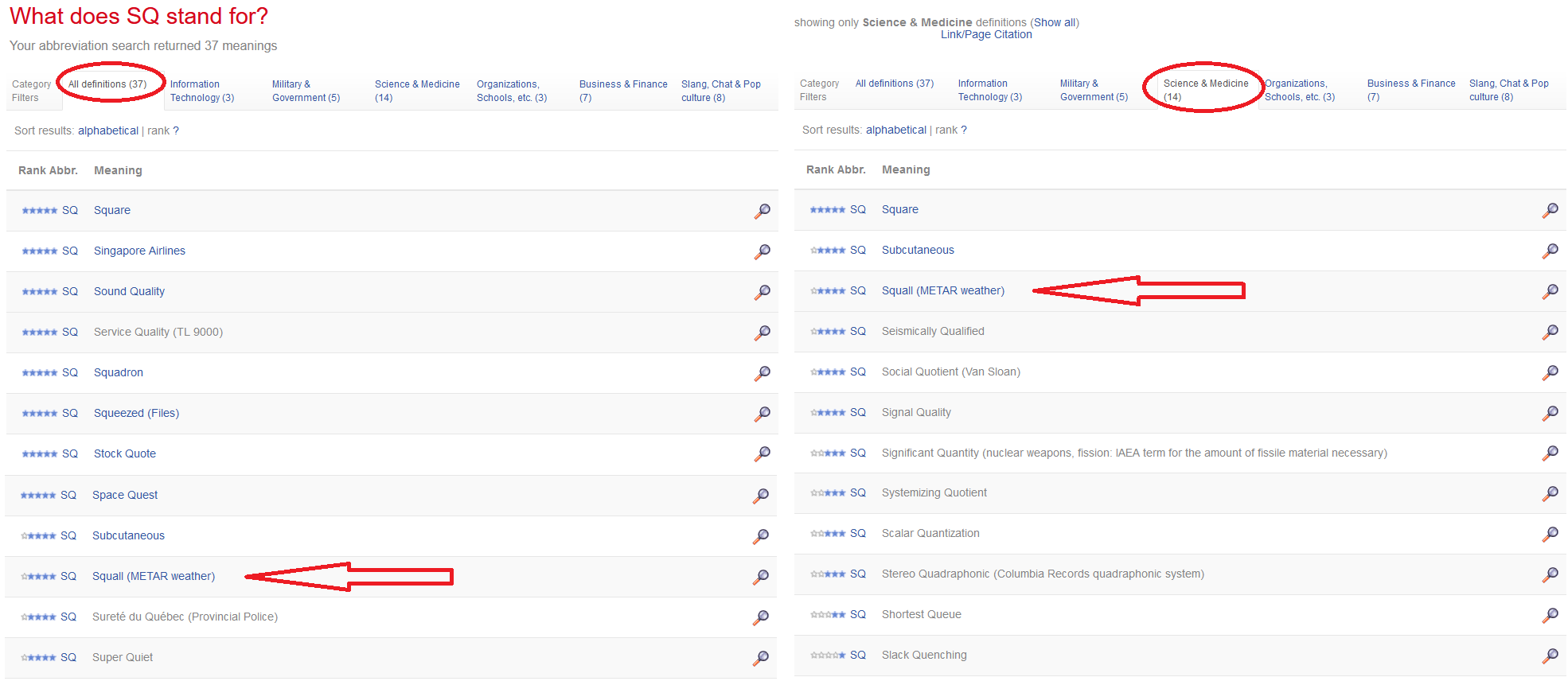Click SQ abbreviation beside Signal Quality
This screenshot has height=681, width=1568.
pos(858,412)
